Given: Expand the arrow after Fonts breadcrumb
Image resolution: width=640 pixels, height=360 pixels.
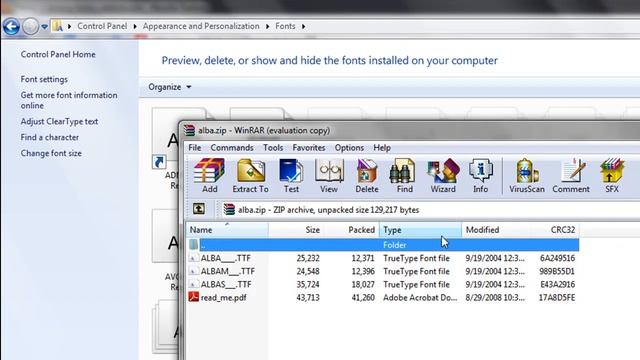Looking at the screenshot, I should [x=303, y=27].
